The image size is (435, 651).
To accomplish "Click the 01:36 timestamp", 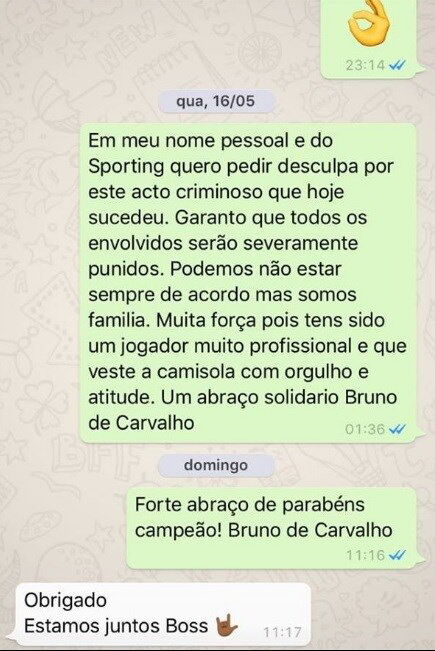I will click(x=365, y=429).
